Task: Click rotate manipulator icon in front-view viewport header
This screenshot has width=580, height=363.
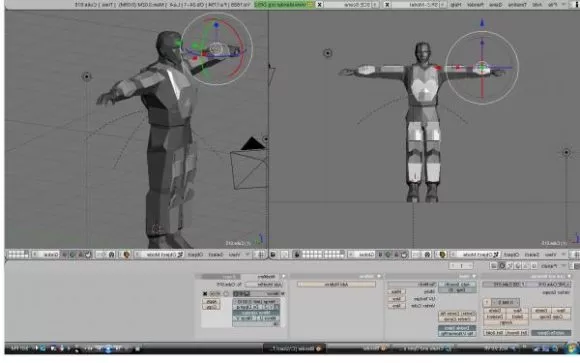Action: coord(388,255)
